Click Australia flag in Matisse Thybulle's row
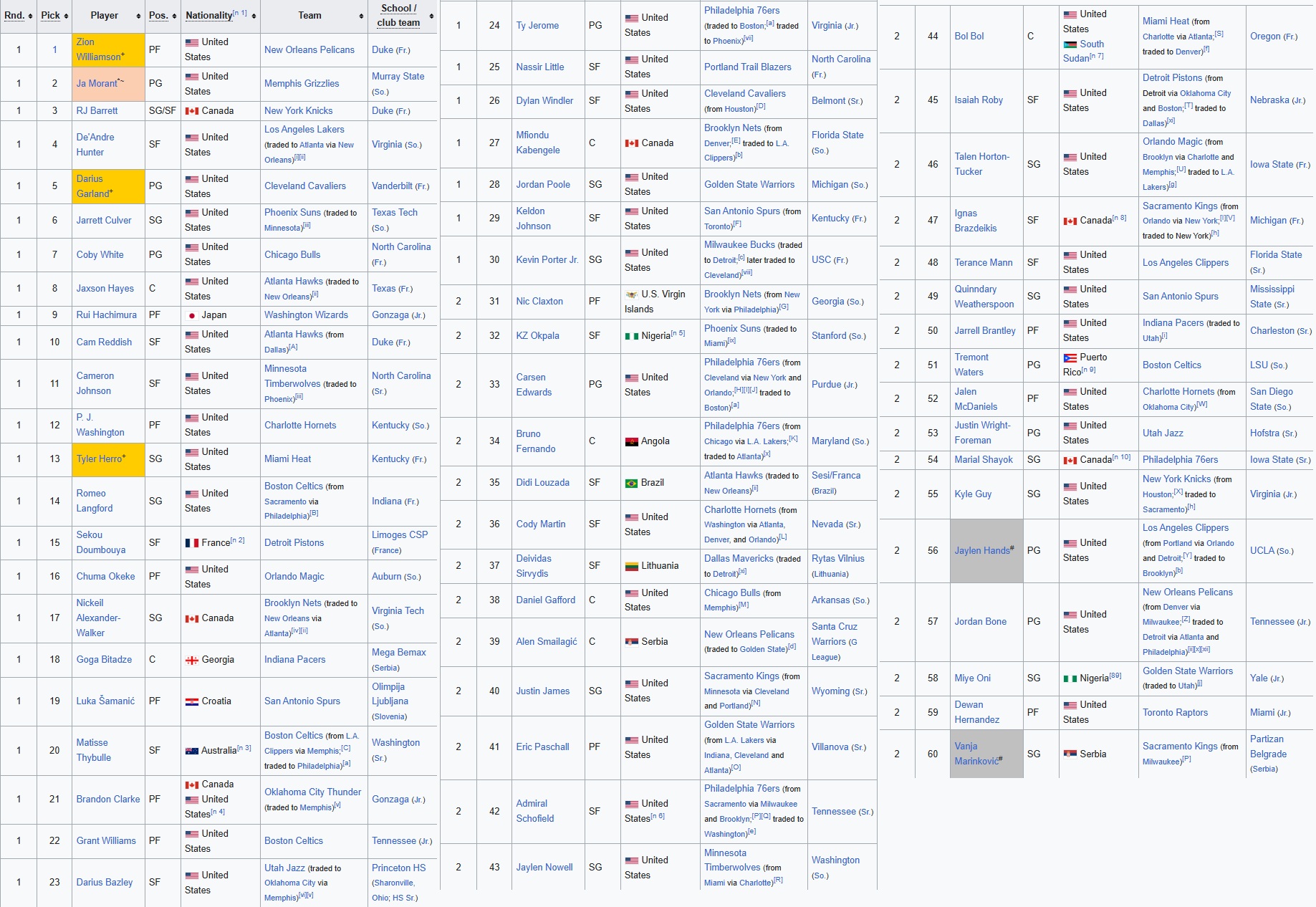Screen dimensions: 1316x907 [191, 751]
